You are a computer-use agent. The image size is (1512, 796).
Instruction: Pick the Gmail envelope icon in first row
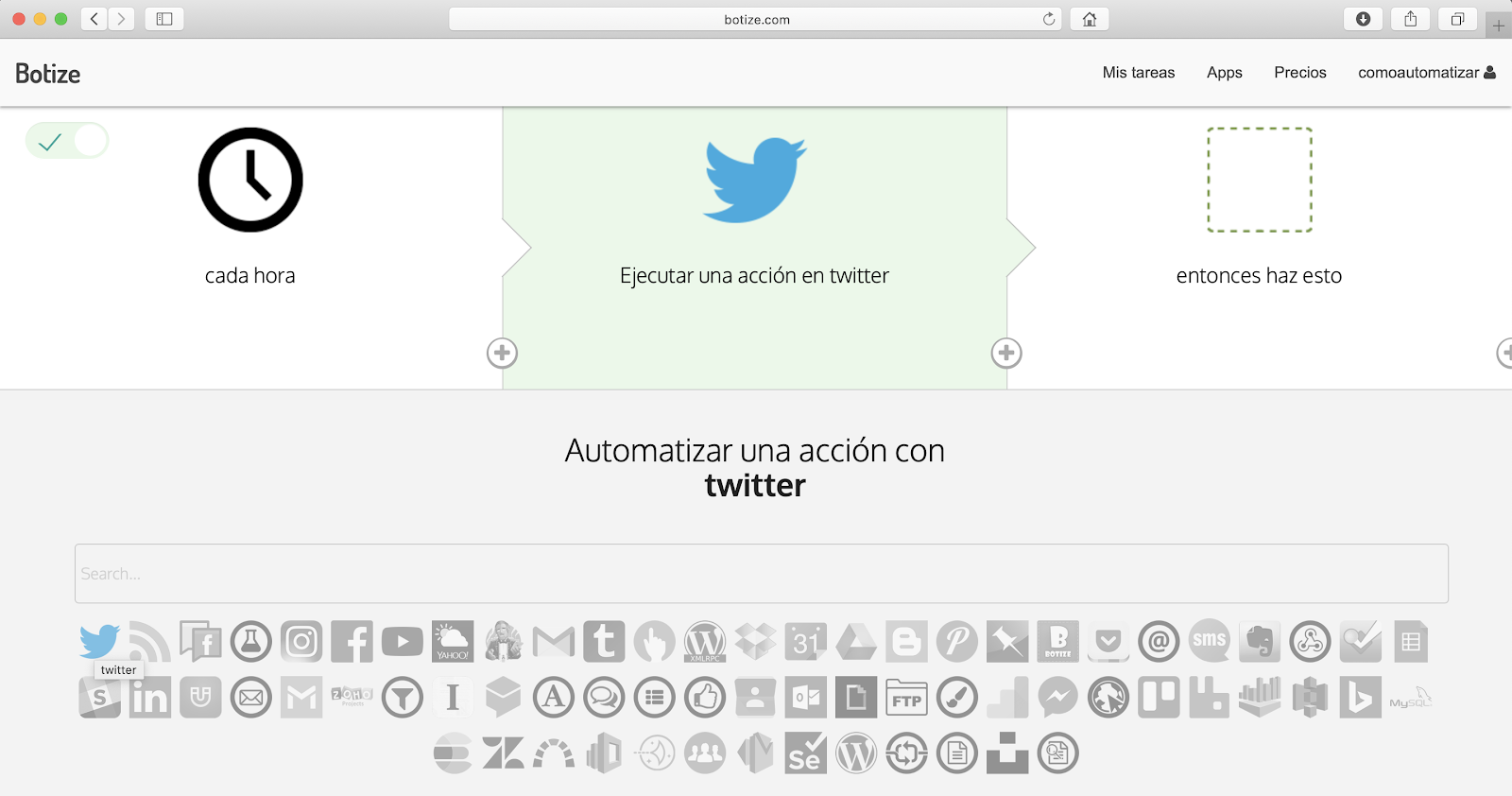(x=554, y=643)
